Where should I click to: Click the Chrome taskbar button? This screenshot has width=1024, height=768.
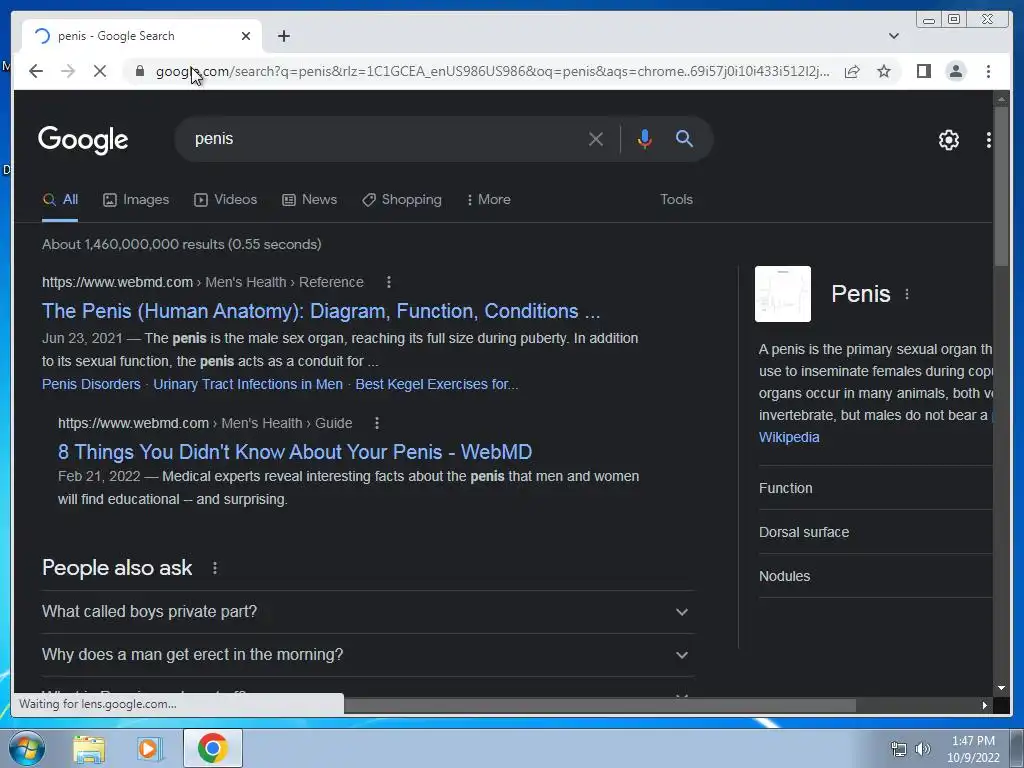212,748
